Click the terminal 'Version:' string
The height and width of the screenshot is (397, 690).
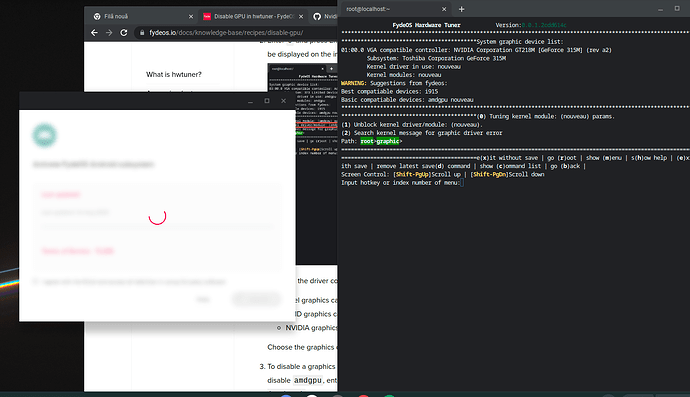531,25
